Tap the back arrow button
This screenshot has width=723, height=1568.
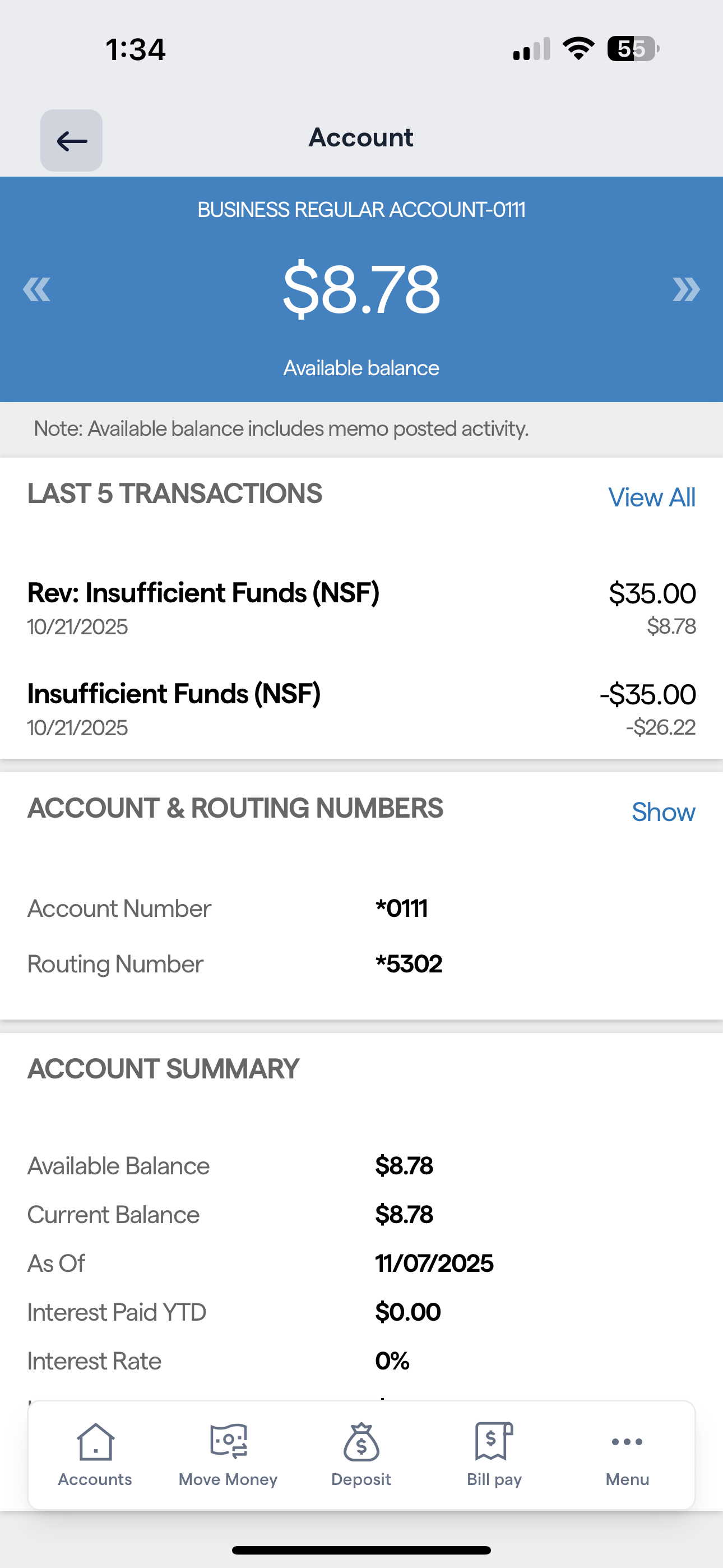71,141
